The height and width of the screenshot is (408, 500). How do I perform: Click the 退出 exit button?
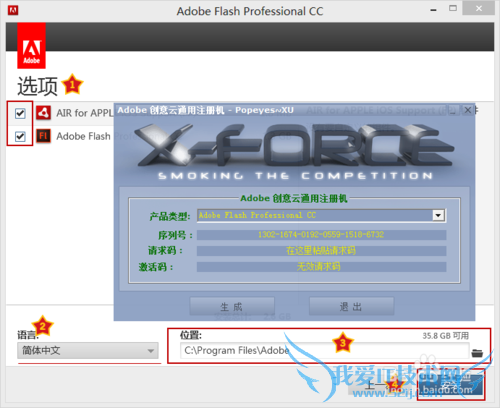click(351, 306)
